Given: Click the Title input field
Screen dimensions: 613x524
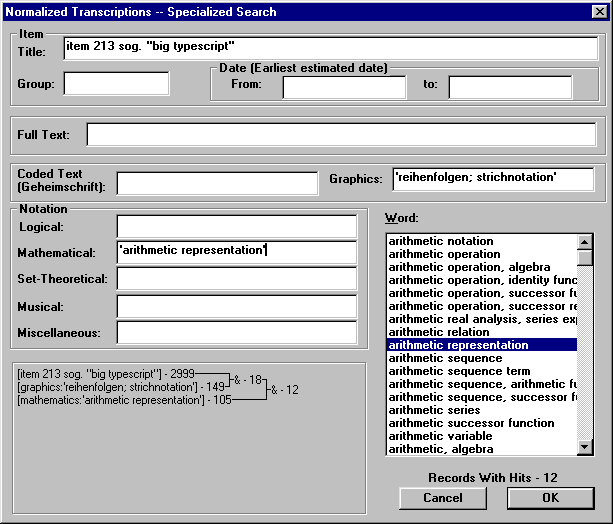Looking at the screenshot, I should pos(330,48).
